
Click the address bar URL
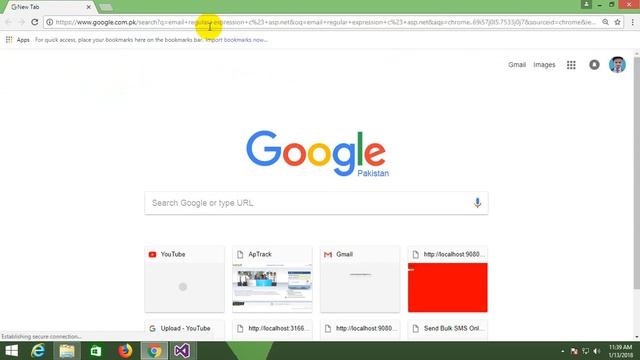(325, 22)
